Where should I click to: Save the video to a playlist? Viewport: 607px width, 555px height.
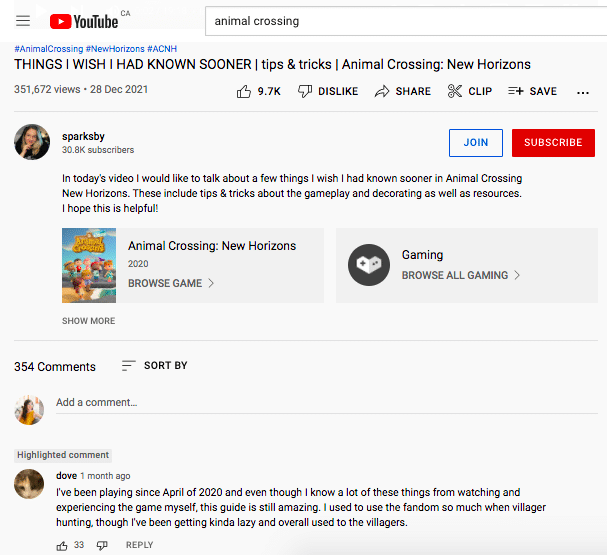pos(532,91)
